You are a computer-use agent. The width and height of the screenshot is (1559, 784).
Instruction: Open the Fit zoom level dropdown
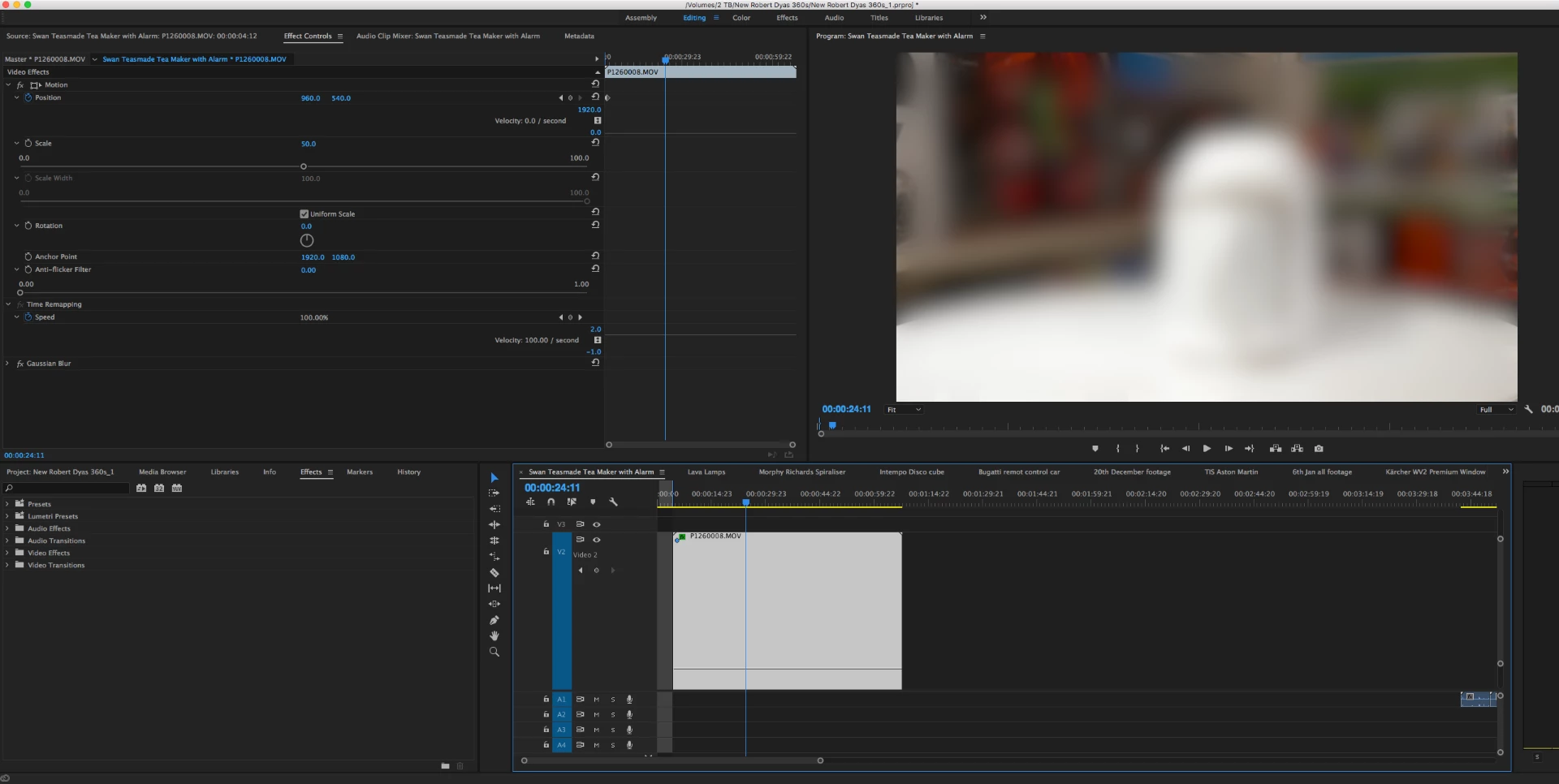pyautogui.click(x=904, y=410)
